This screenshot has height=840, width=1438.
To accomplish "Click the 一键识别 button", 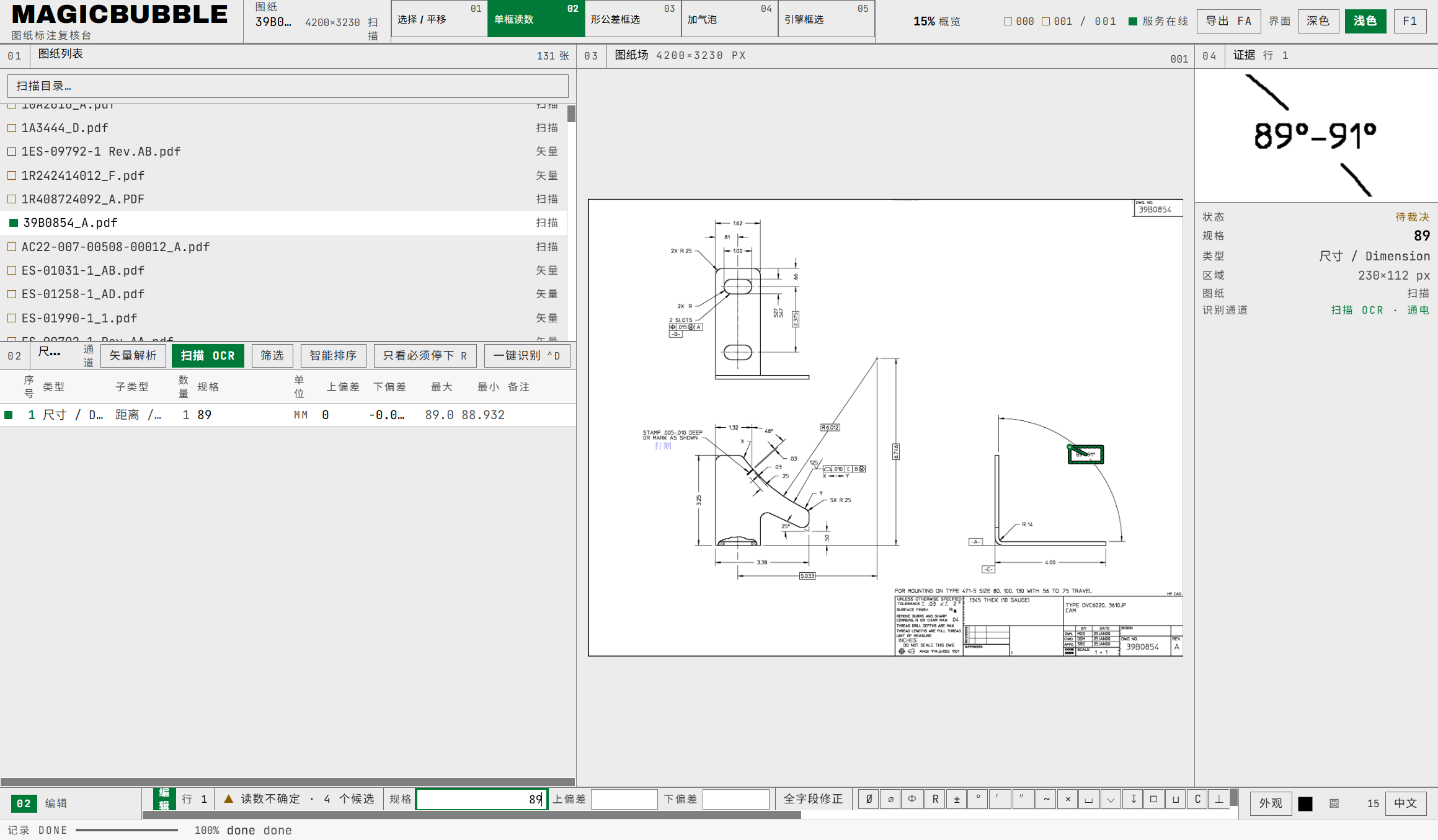I will [527, 356].
